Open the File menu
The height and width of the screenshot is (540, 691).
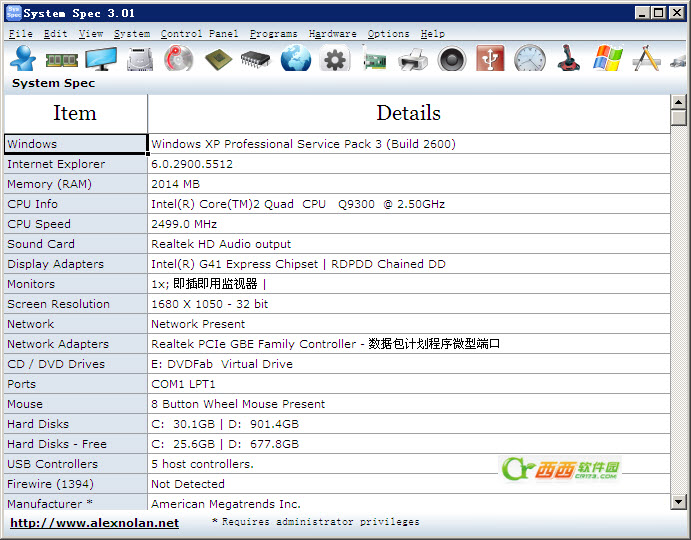[x=21, y=34]
